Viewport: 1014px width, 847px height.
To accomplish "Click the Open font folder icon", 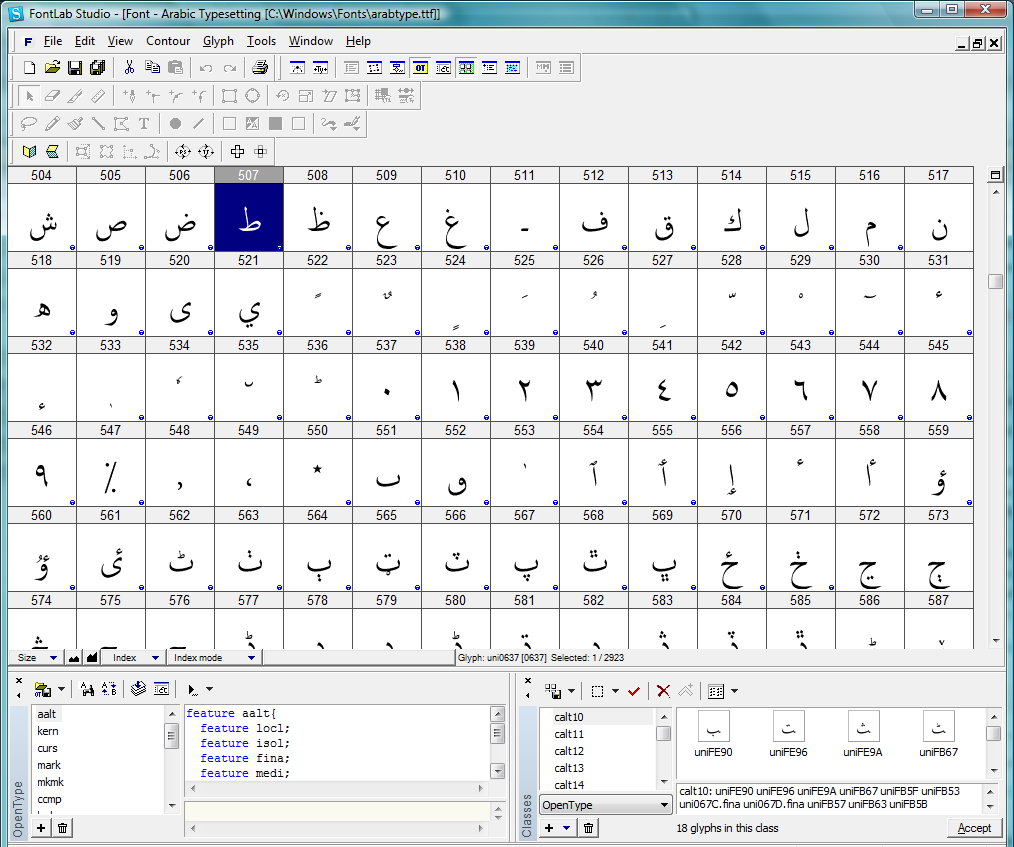I will point(52,68).
